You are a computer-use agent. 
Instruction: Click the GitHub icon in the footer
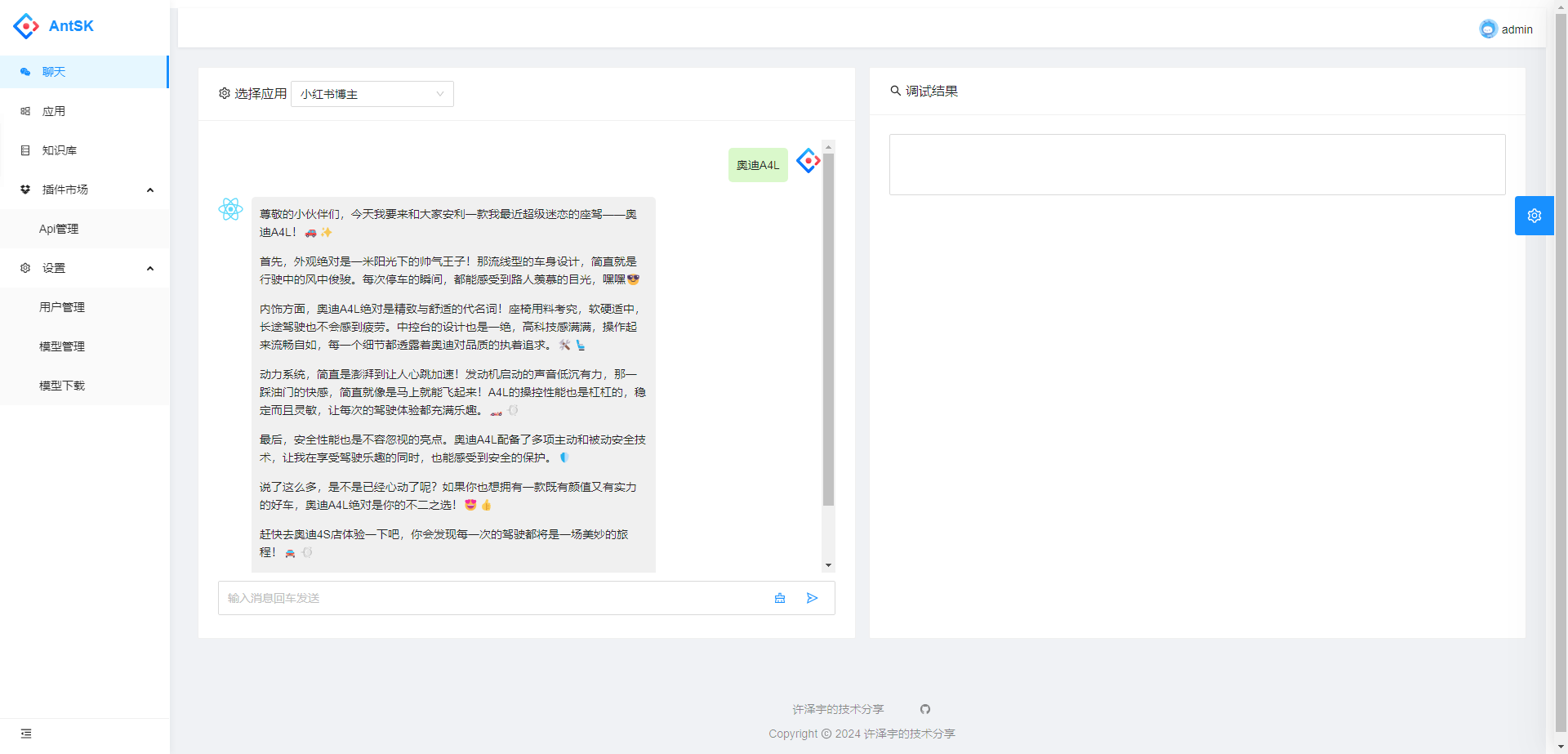925,709
